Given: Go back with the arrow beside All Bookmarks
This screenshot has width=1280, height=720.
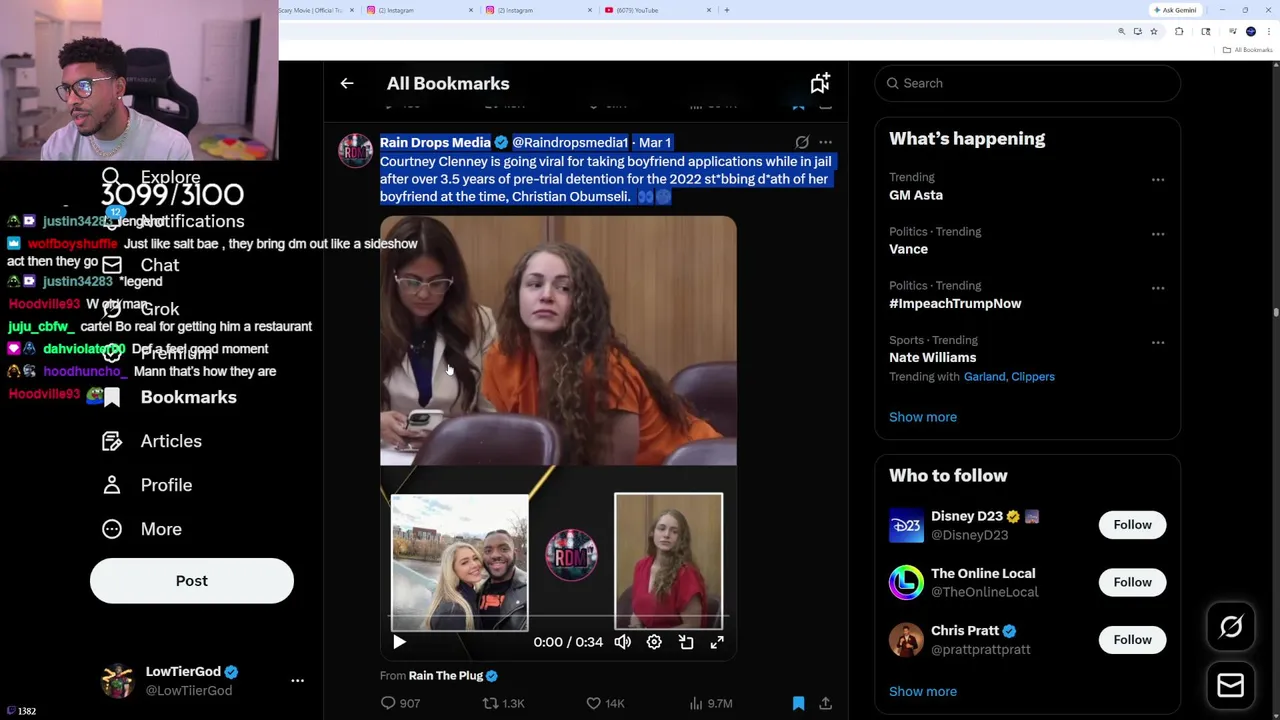Looking at the screenshot, I should 347,84.
